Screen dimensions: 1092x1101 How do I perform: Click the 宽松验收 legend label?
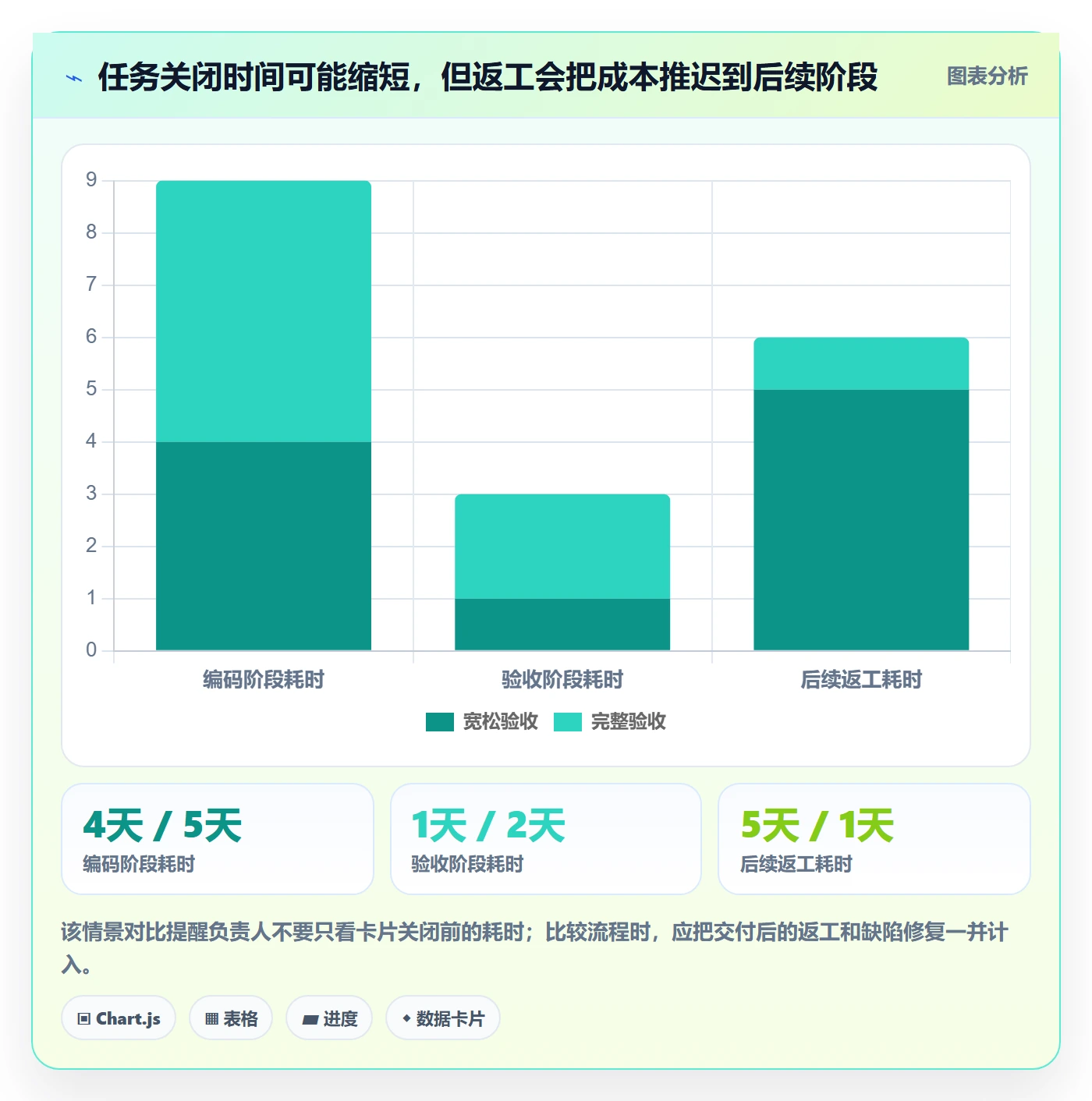coord(500,722)
